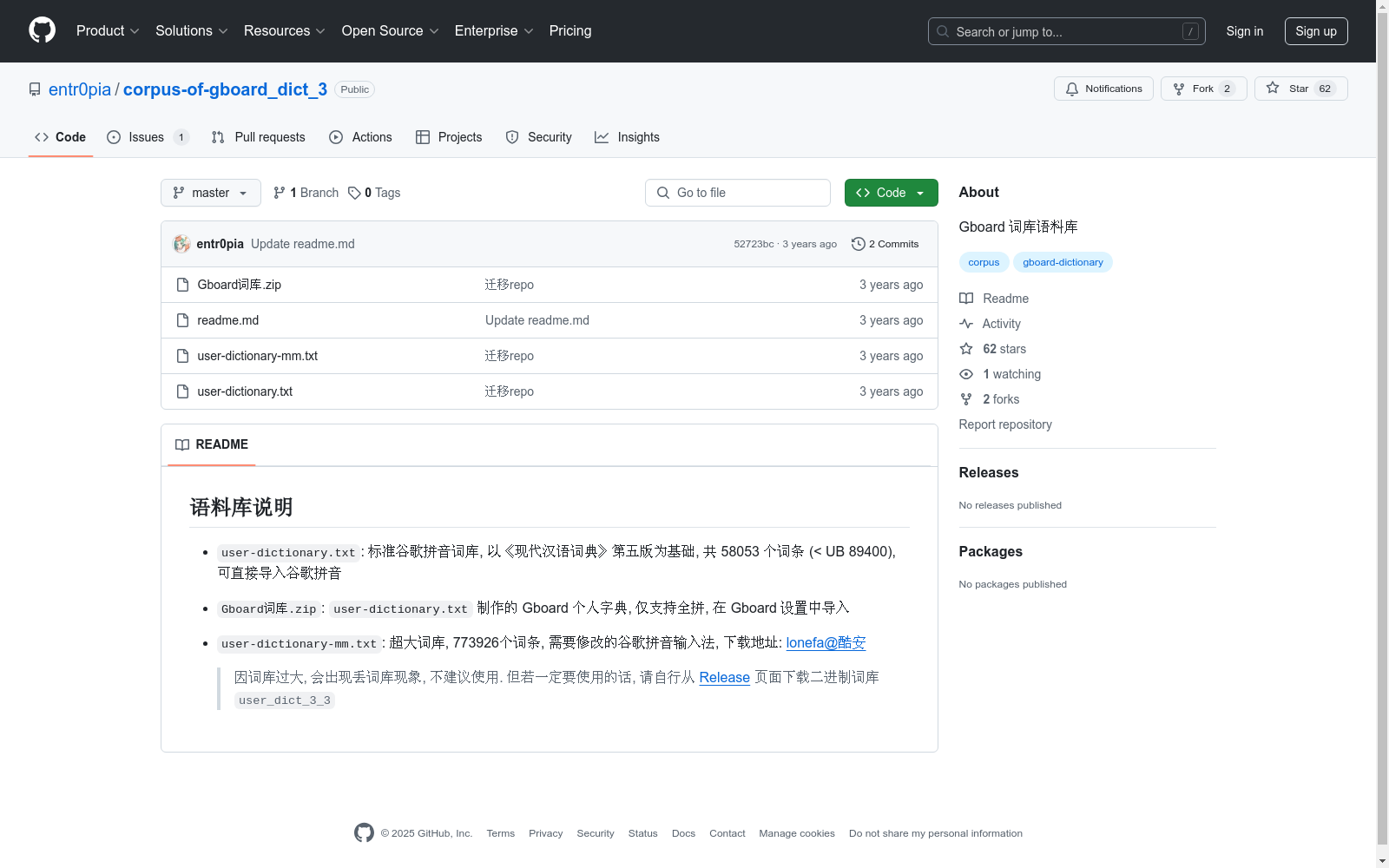The height and width of the screenshot is (868, 1389).
Task: Switch to the Issues tab
Action: (148, 137)
